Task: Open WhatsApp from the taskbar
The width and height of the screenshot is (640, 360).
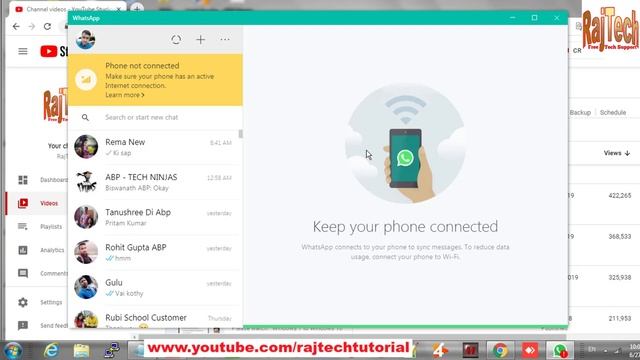Action: [x=560, y=351]
